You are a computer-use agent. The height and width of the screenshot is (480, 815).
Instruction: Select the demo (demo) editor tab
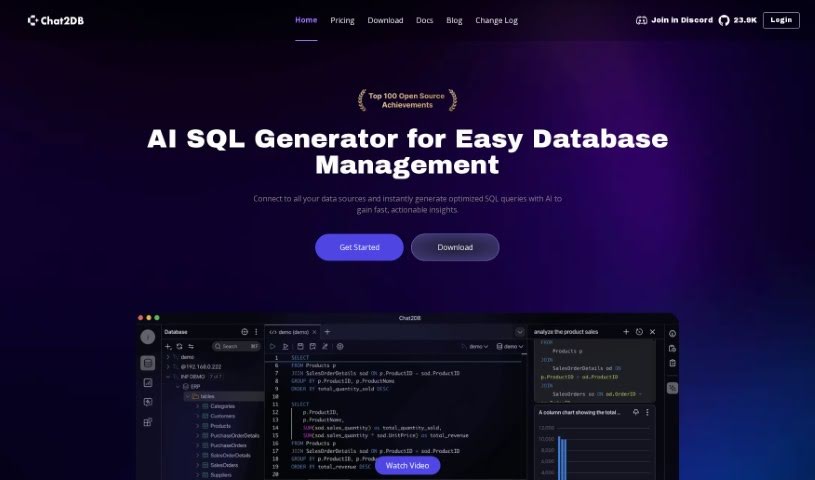(x=293, y=332)
